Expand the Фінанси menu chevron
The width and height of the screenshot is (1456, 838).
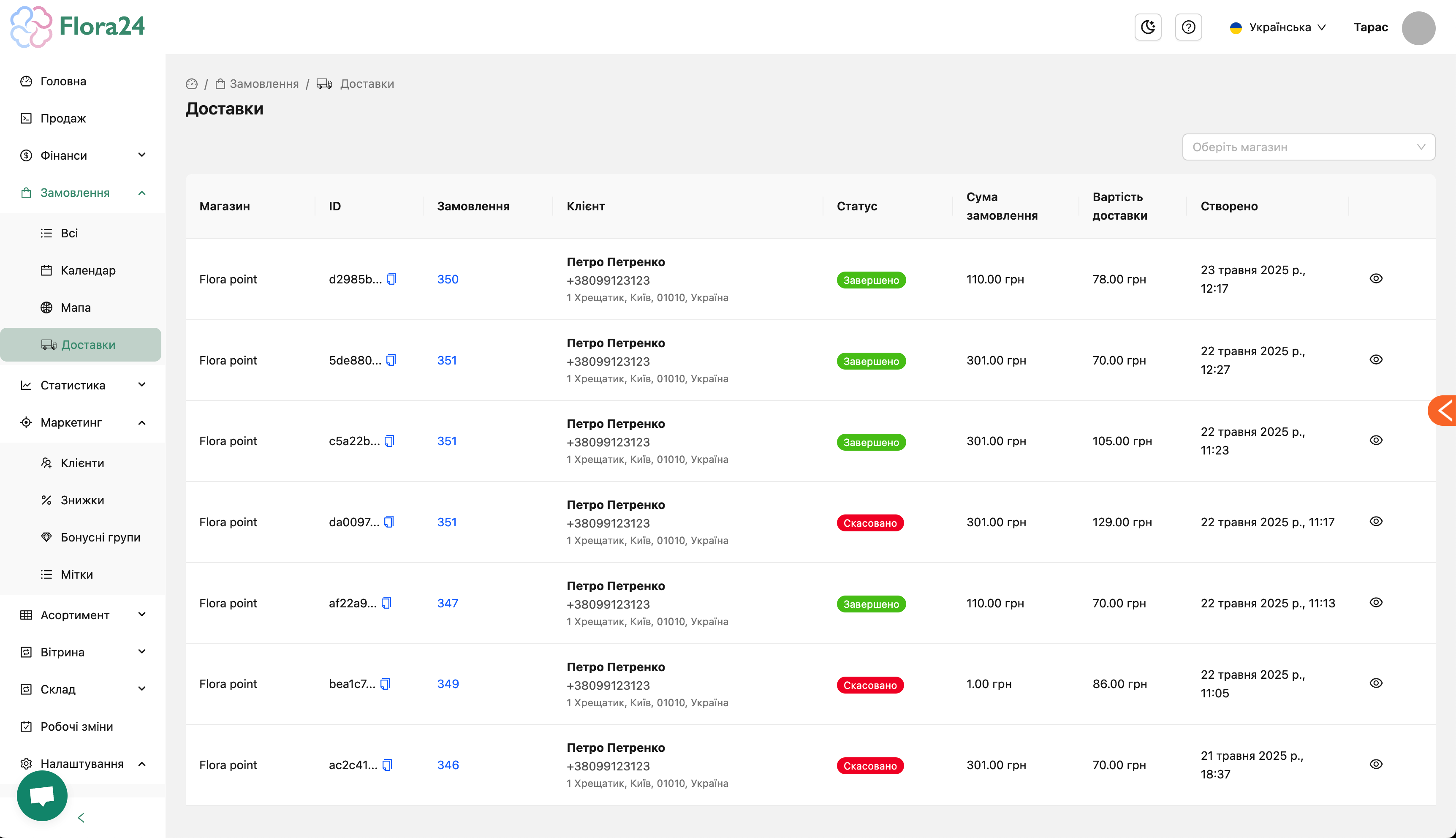click(142, 155)
